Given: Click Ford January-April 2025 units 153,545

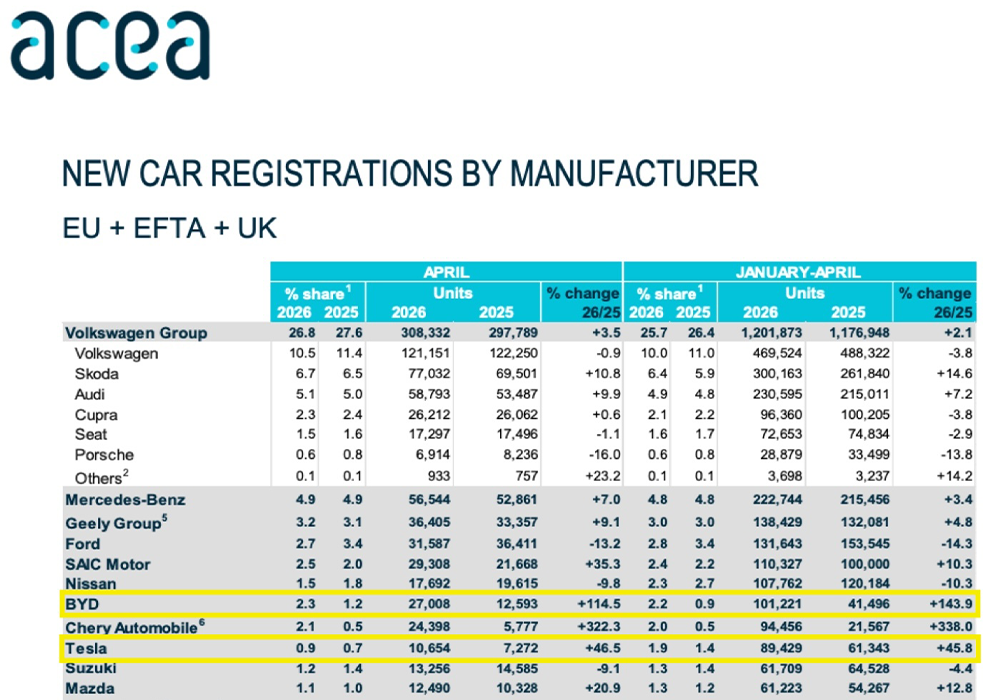Looking at the screenshot, I should point(865,544).
